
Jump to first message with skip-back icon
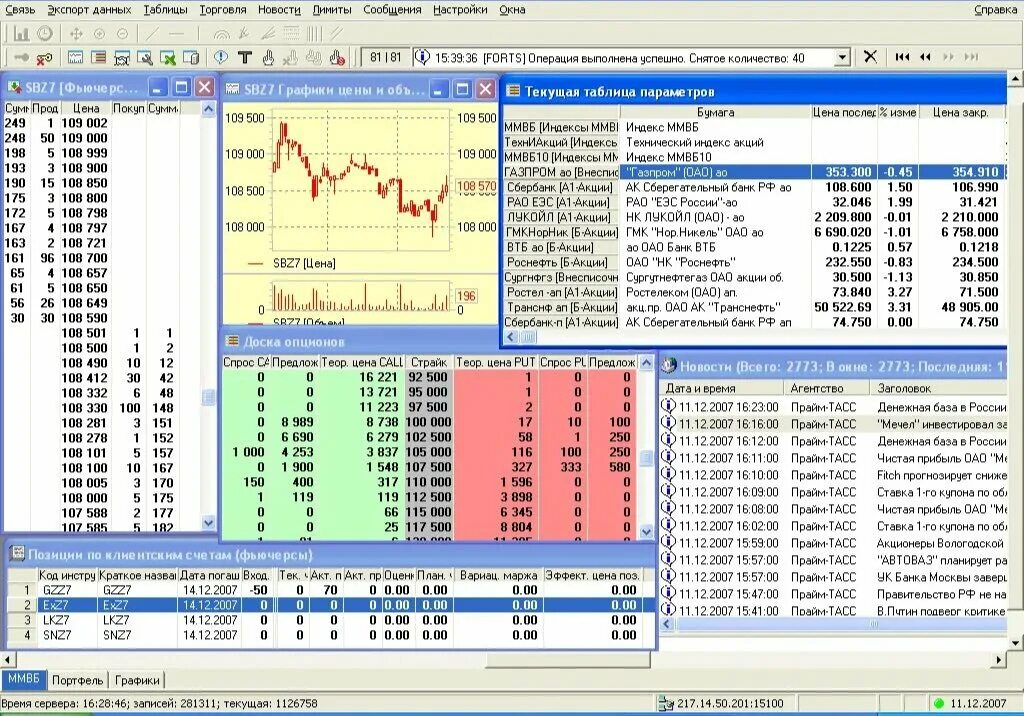(903, 57)
